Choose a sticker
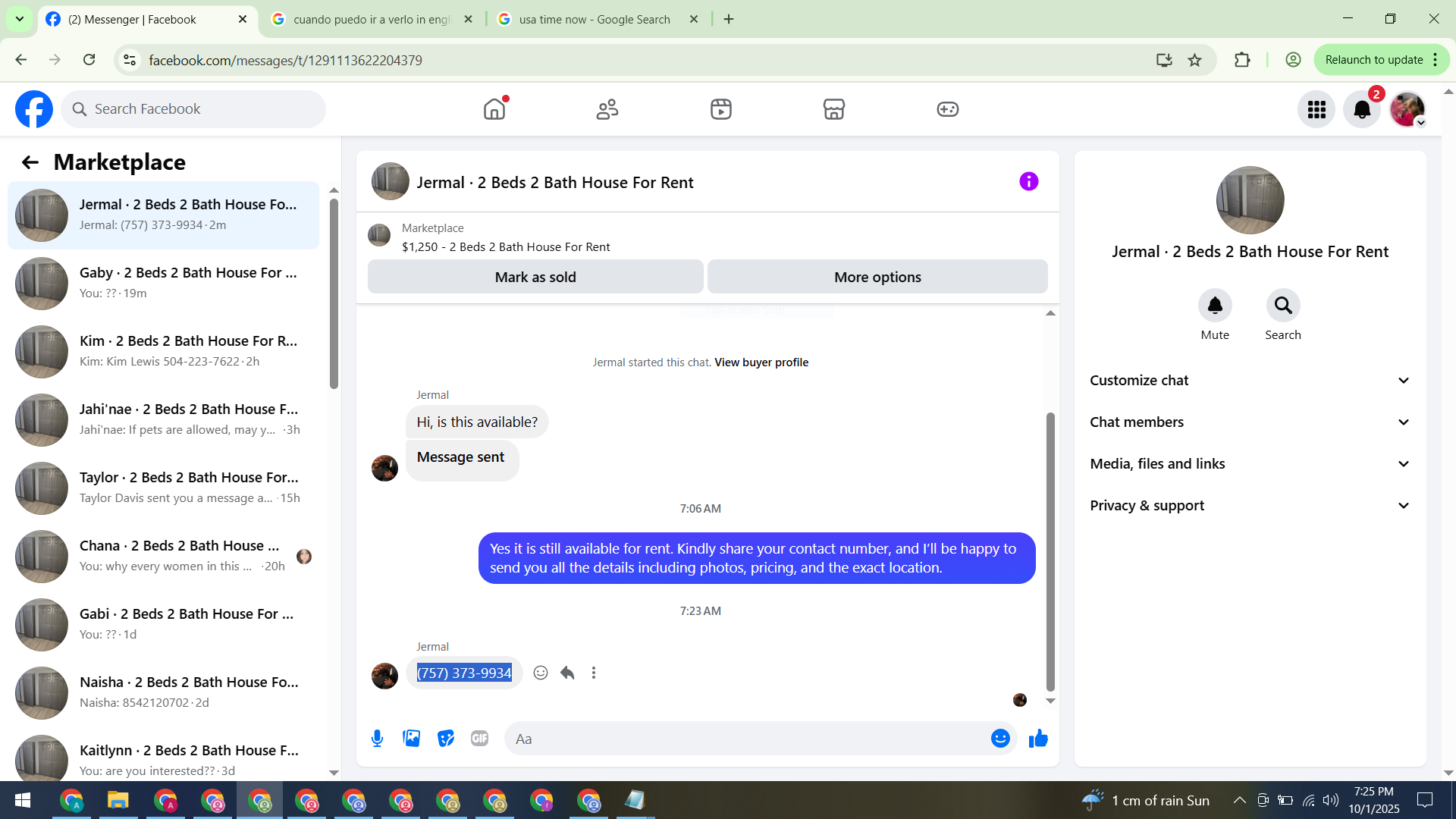The height and width of the screenshot is (819, 1456). click(446, 739)
